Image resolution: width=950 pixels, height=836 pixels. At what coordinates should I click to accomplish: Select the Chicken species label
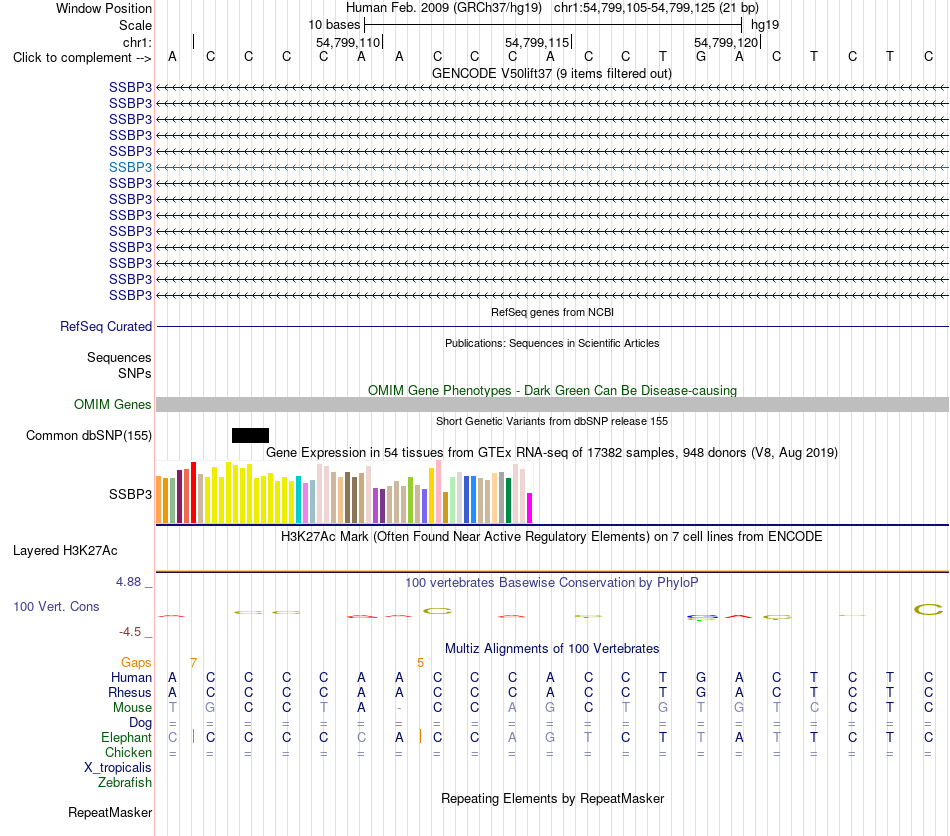(128, 752)
